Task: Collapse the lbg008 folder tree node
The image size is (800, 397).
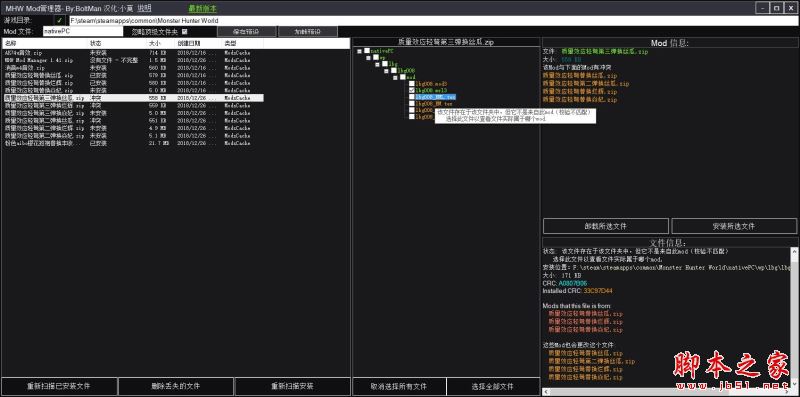Action: pos(386,70)
